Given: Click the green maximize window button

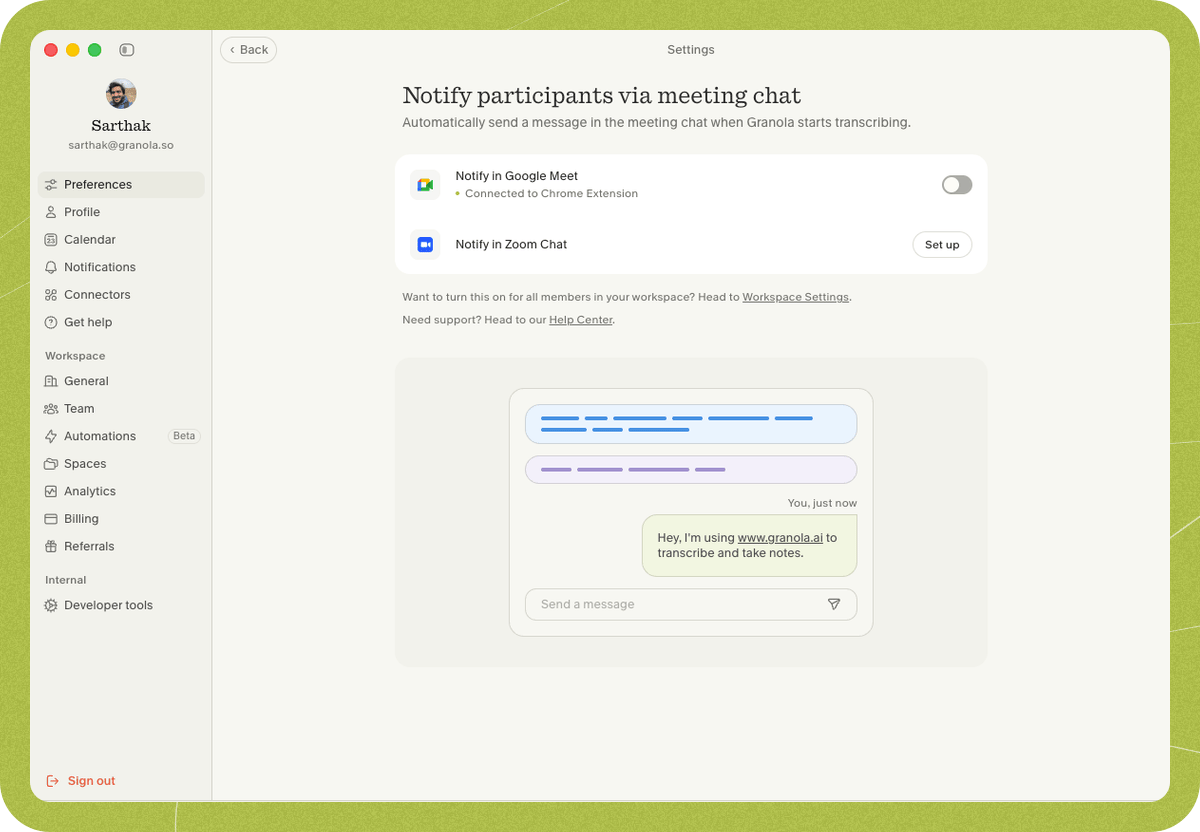Looking at the screenshot, I should pos(94,50).
